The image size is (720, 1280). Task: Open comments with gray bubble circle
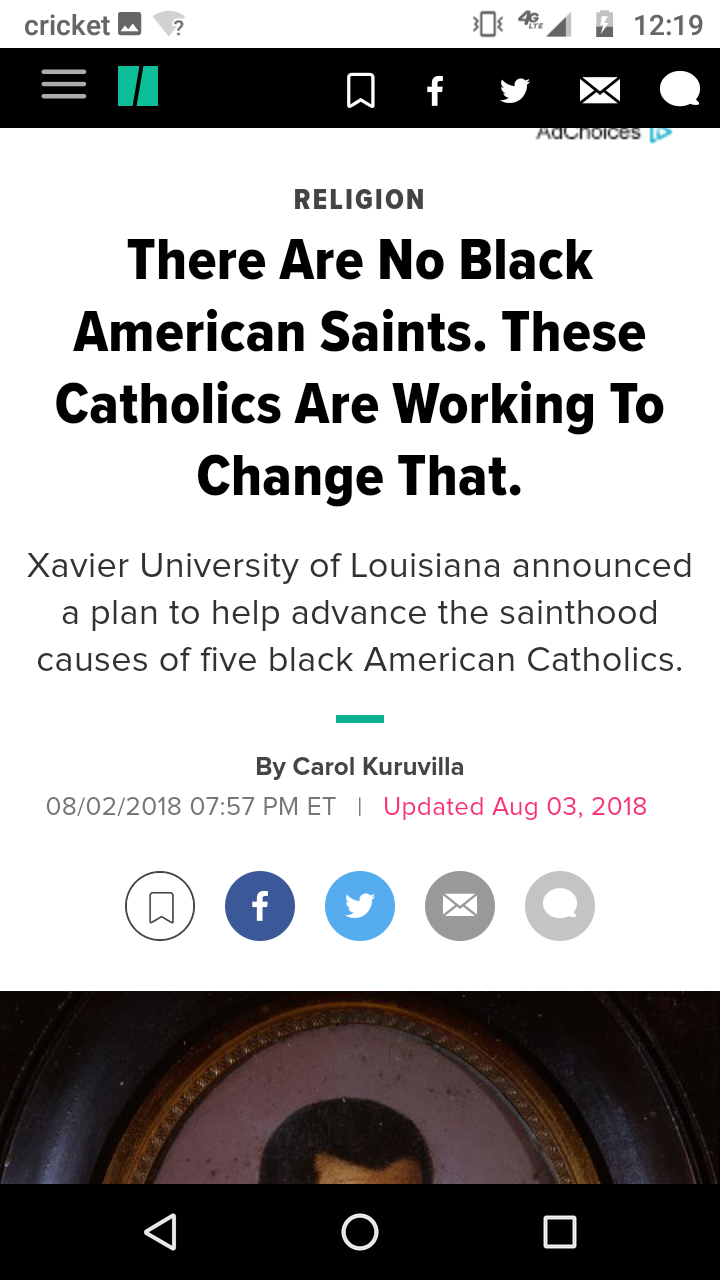(560, 906)
